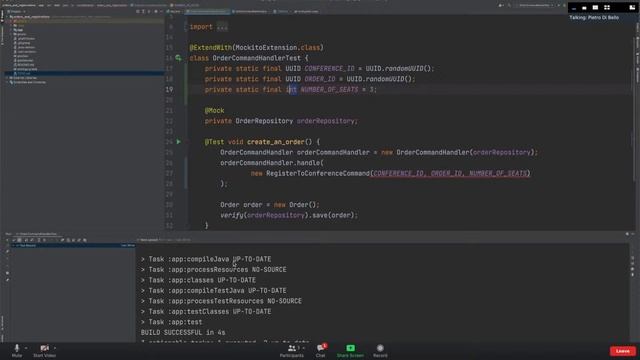The image size is (640, 360).
Task: Open the run configuration dropdown in the IDE toolbar
Action: [535, 5]
